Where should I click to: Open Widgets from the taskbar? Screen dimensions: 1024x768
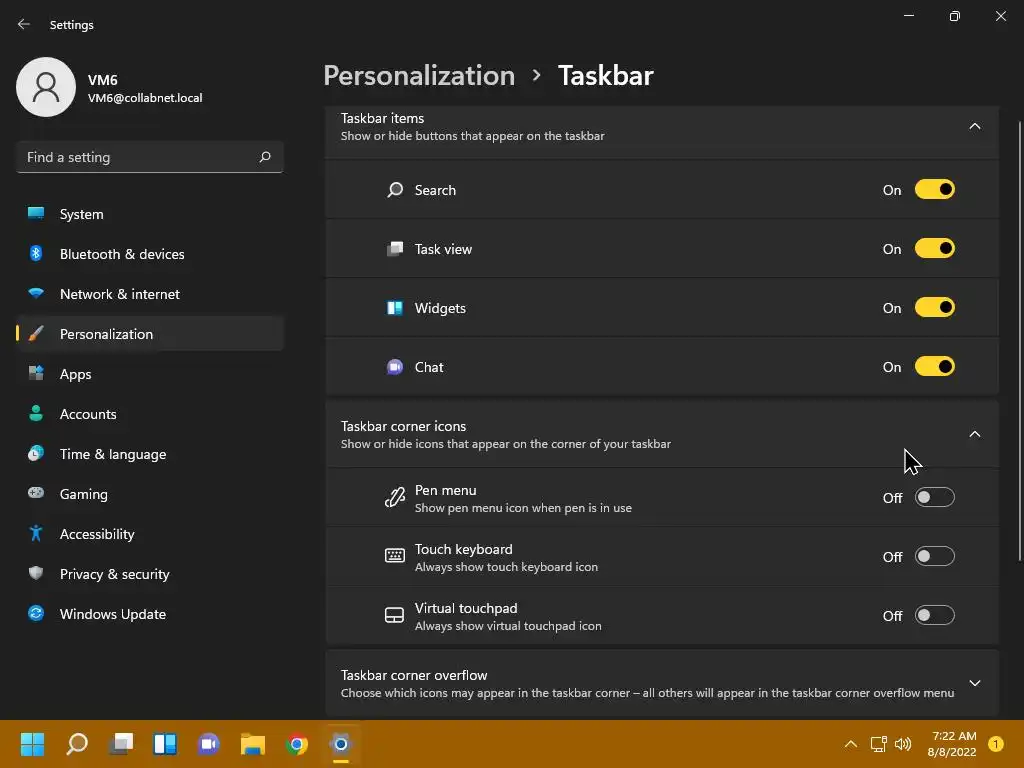tap(165, 744)
